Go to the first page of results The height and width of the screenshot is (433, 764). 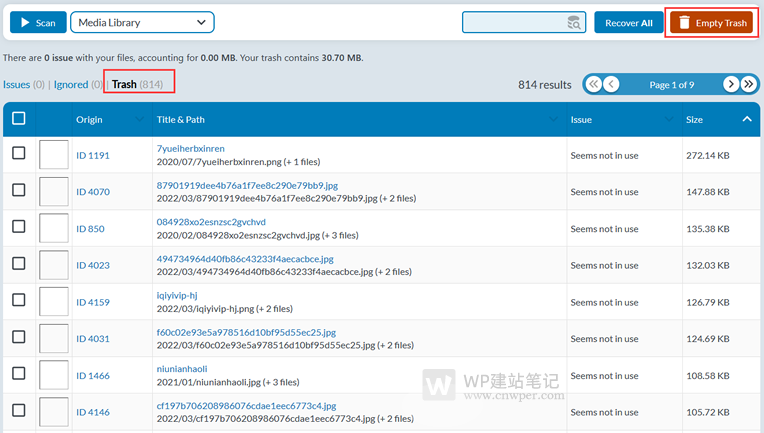click(594, 85)
